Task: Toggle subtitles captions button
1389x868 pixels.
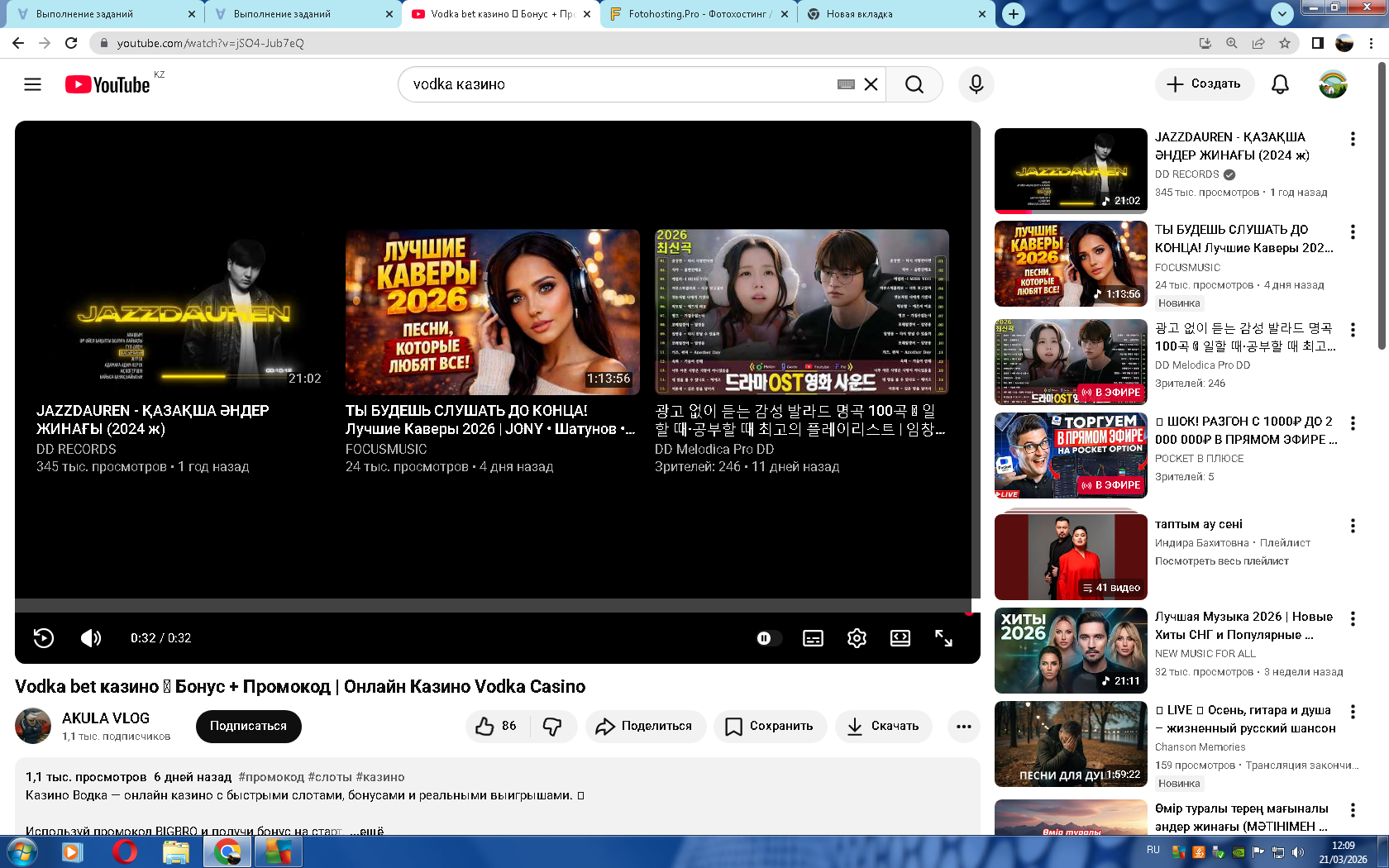Action: (x=813, y=638)
